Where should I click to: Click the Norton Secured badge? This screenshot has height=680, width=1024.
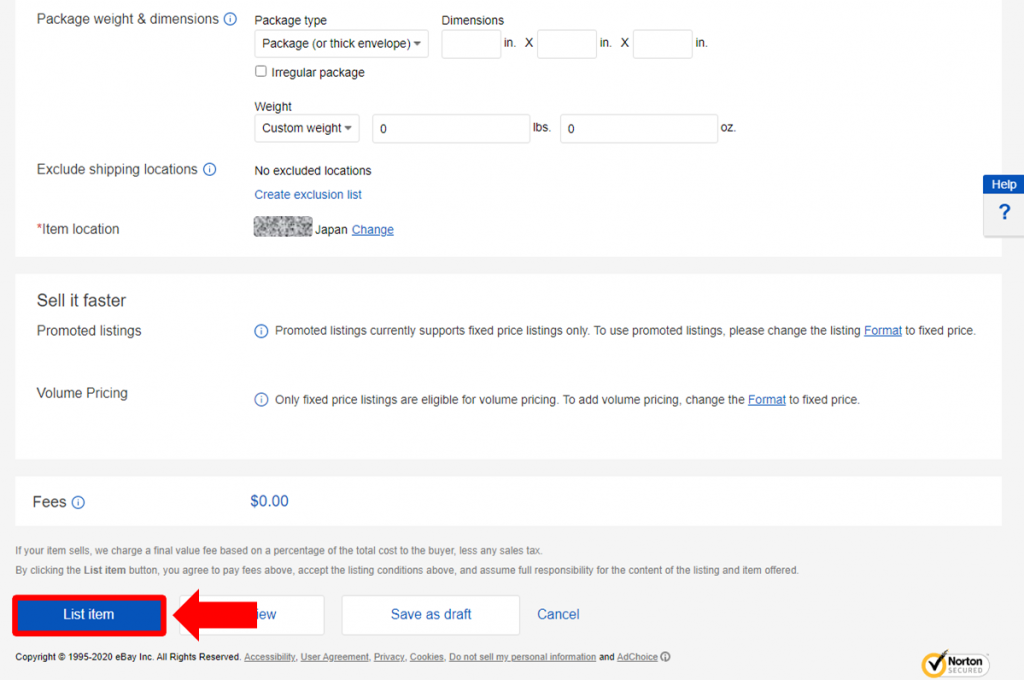click(955, 664)
